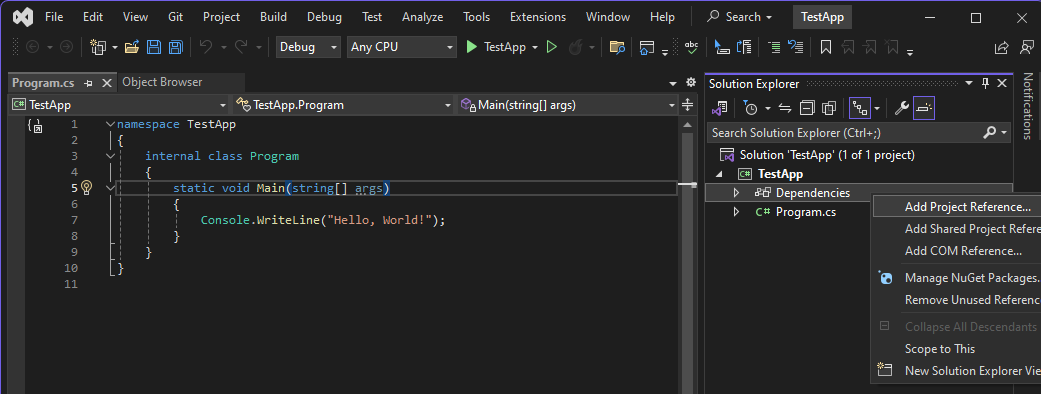The image size is (1041, 394).
Task: Click the Pending Changes Filter clock icon
Action: coord(750,108)
